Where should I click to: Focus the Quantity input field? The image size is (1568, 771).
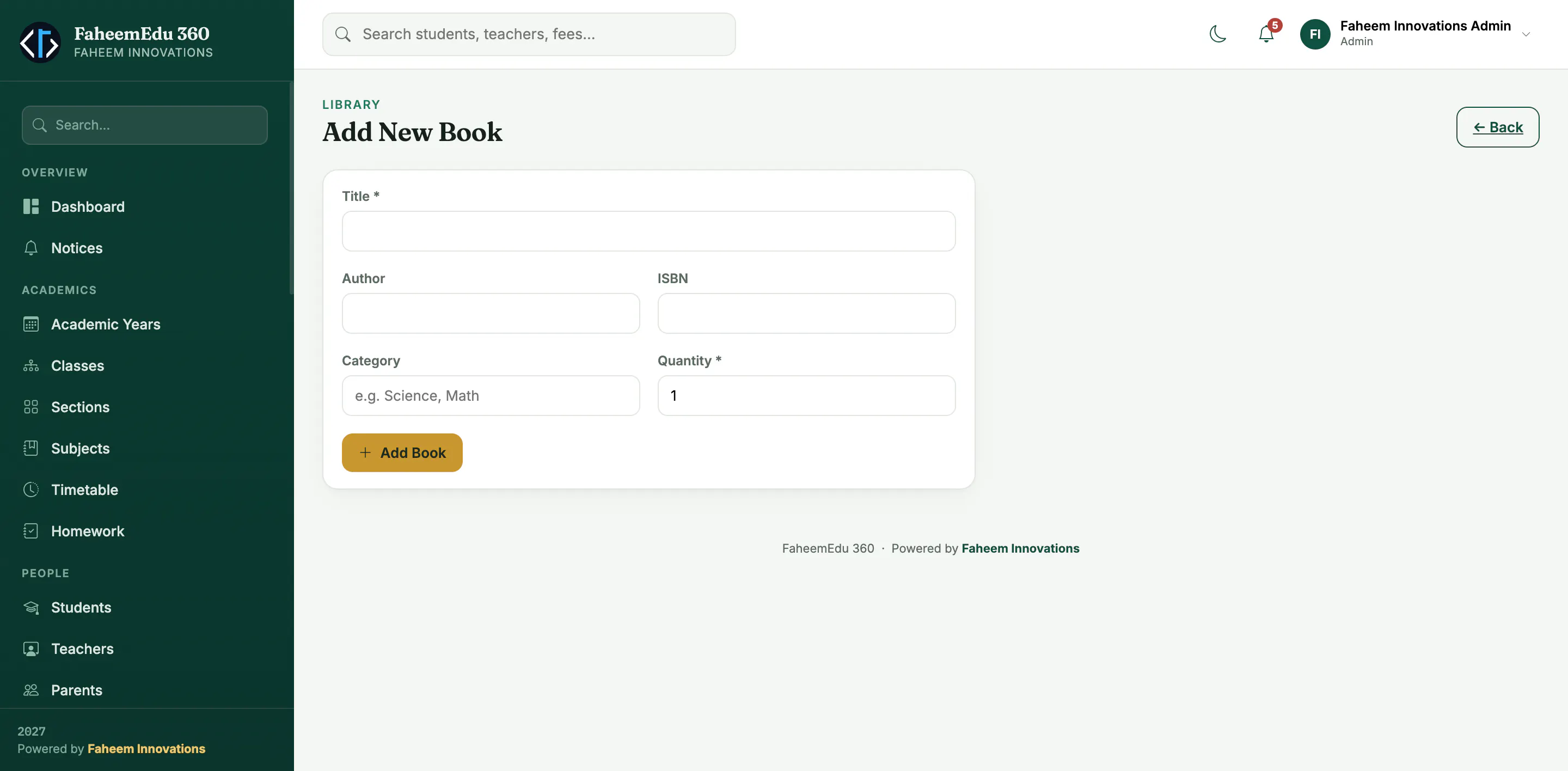click(x=806, y=395)
